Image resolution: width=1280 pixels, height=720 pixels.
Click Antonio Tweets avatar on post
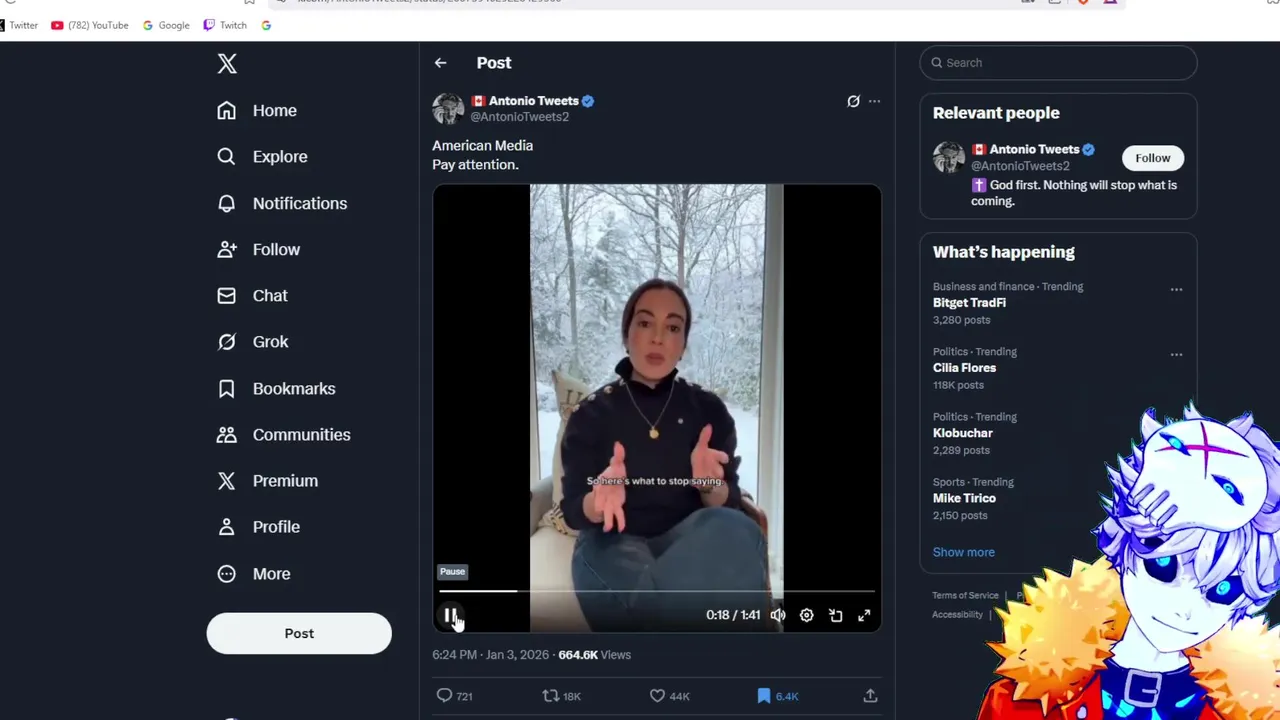pos(448,108)
